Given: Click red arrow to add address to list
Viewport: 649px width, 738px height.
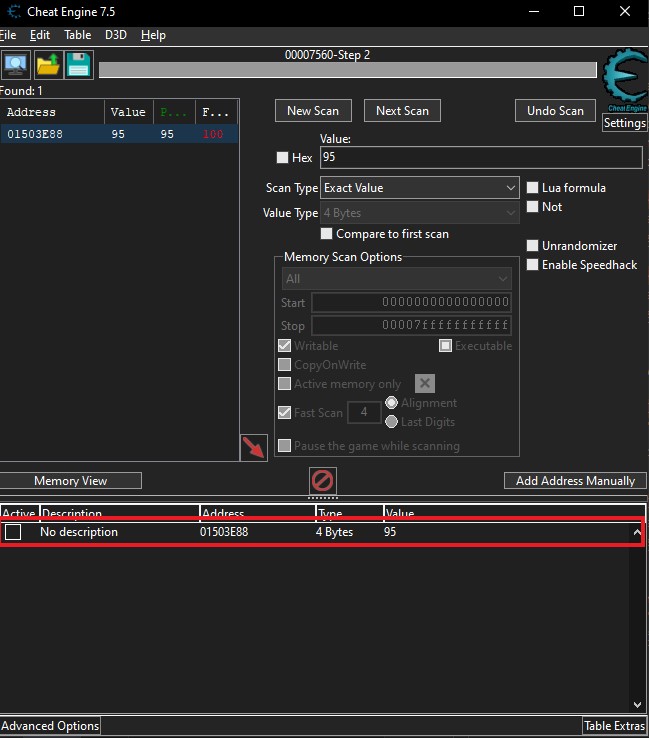Looking at the screenshot, I should click(254, 447).
